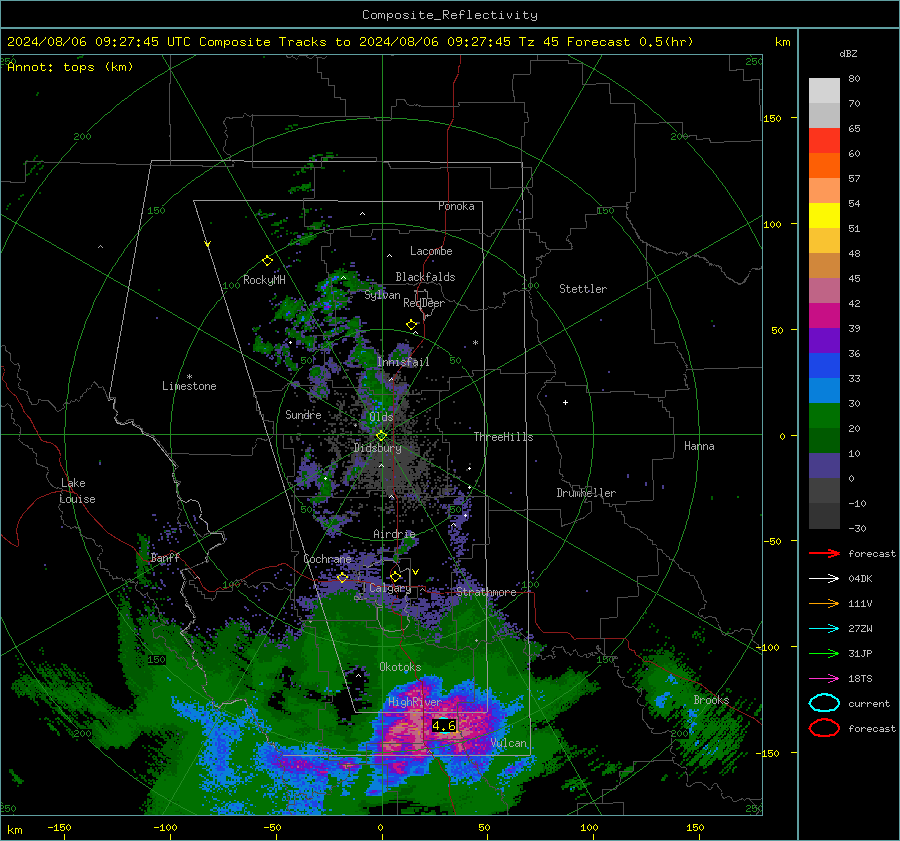
Task: Click the Sylvan town label
Action: pyautogui.click(x=382, y=295)
